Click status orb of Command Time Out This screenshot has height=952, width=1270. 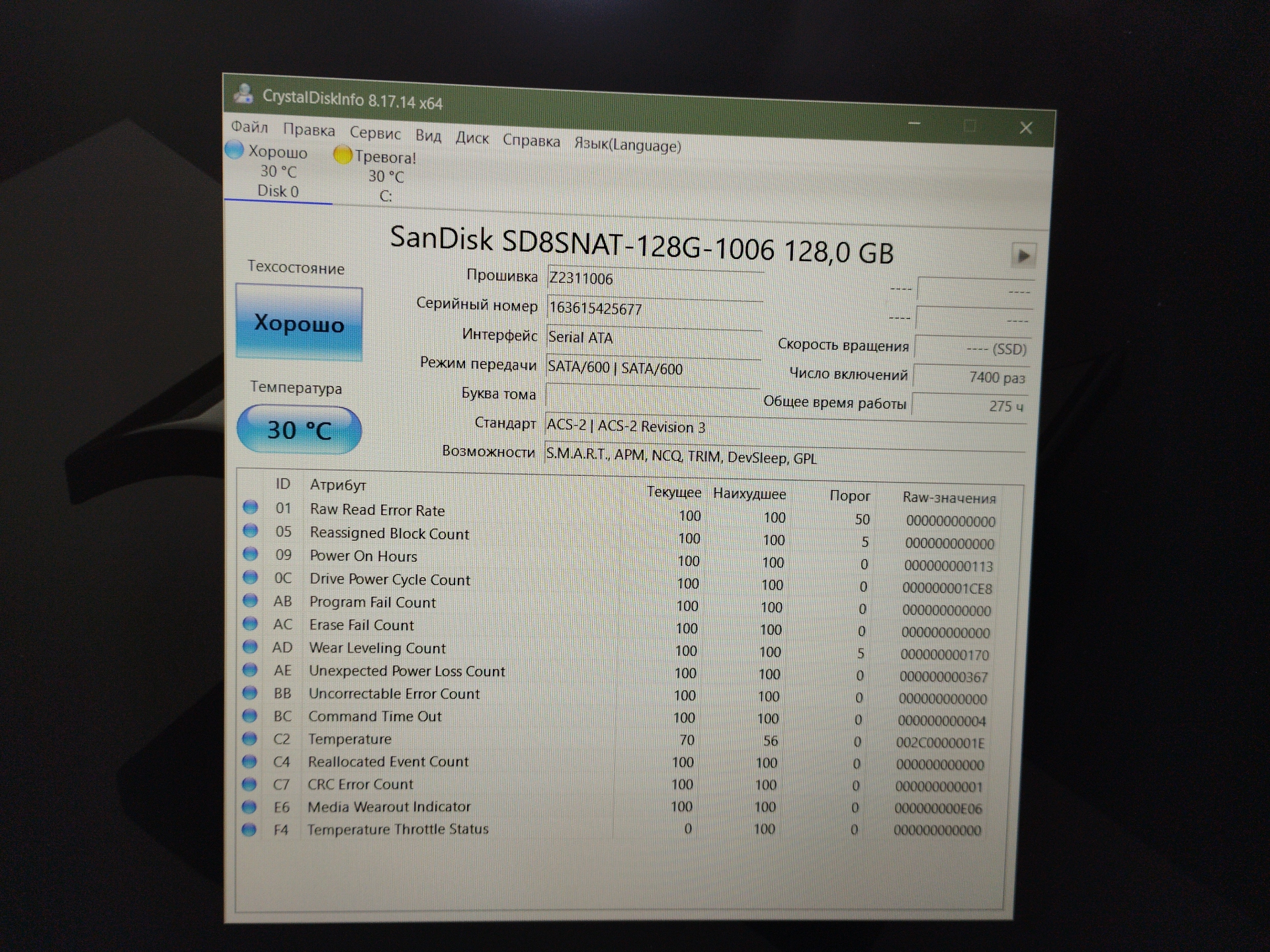249,715
